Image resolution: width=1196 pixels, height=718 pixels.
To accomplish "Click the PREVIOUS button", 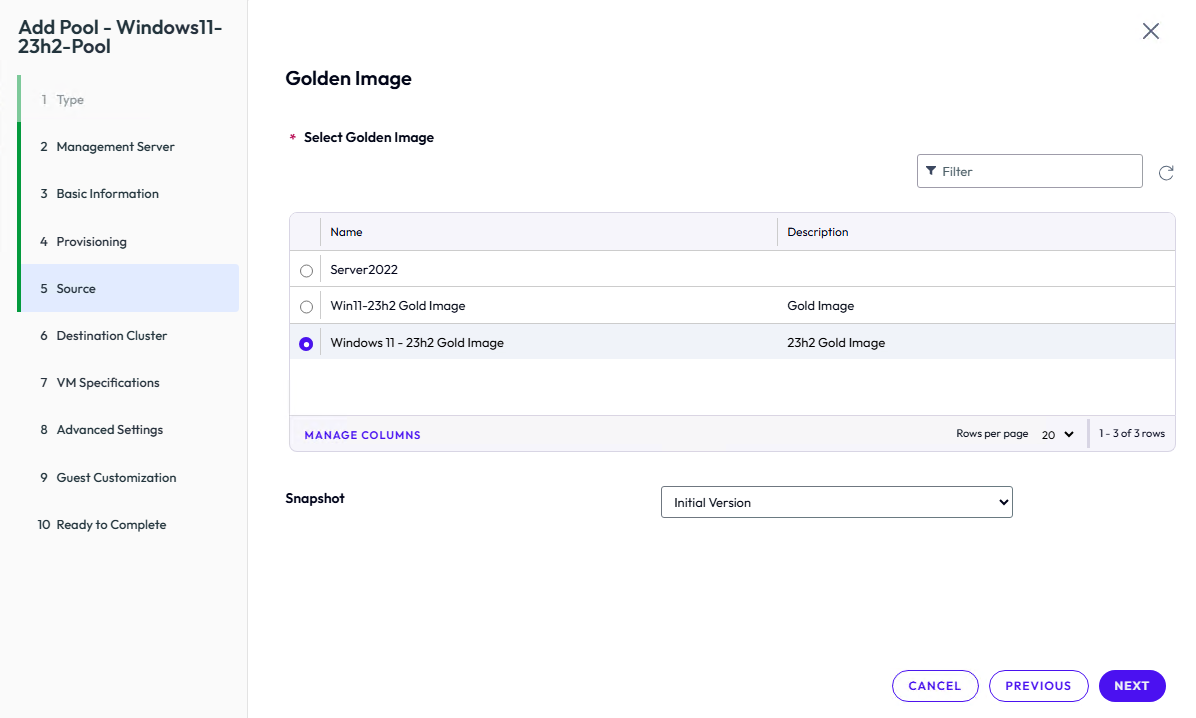I will [x=1038, y=686].
